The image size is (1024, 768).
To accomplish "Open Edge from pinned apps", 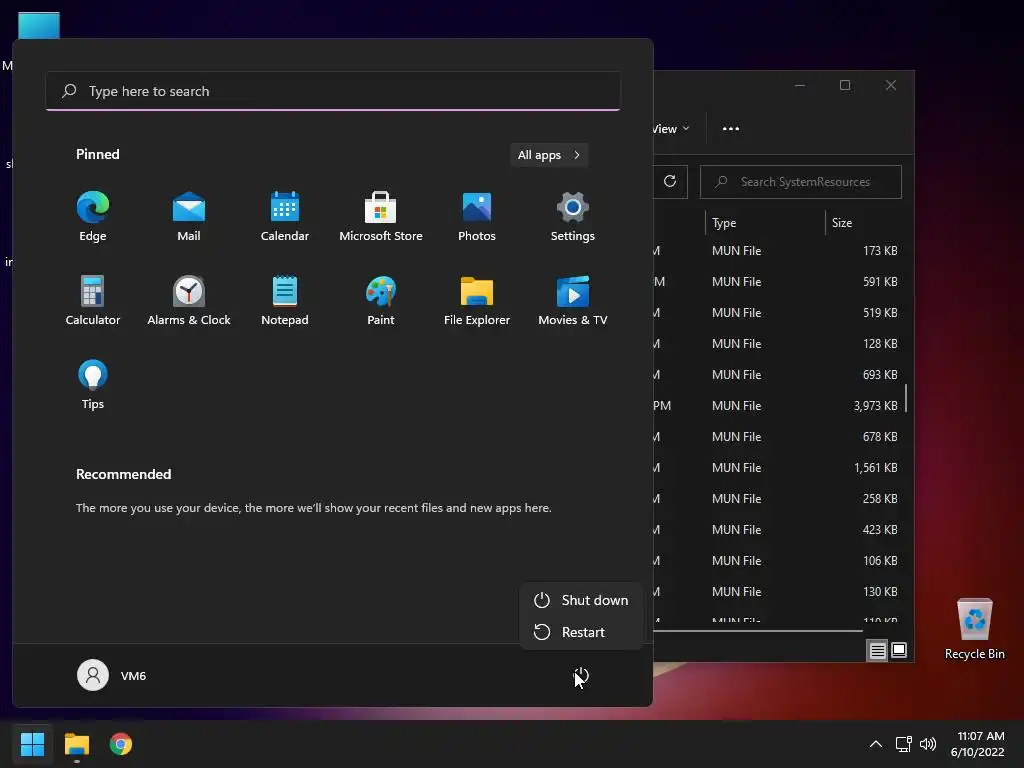I will (x=93, y=217).
